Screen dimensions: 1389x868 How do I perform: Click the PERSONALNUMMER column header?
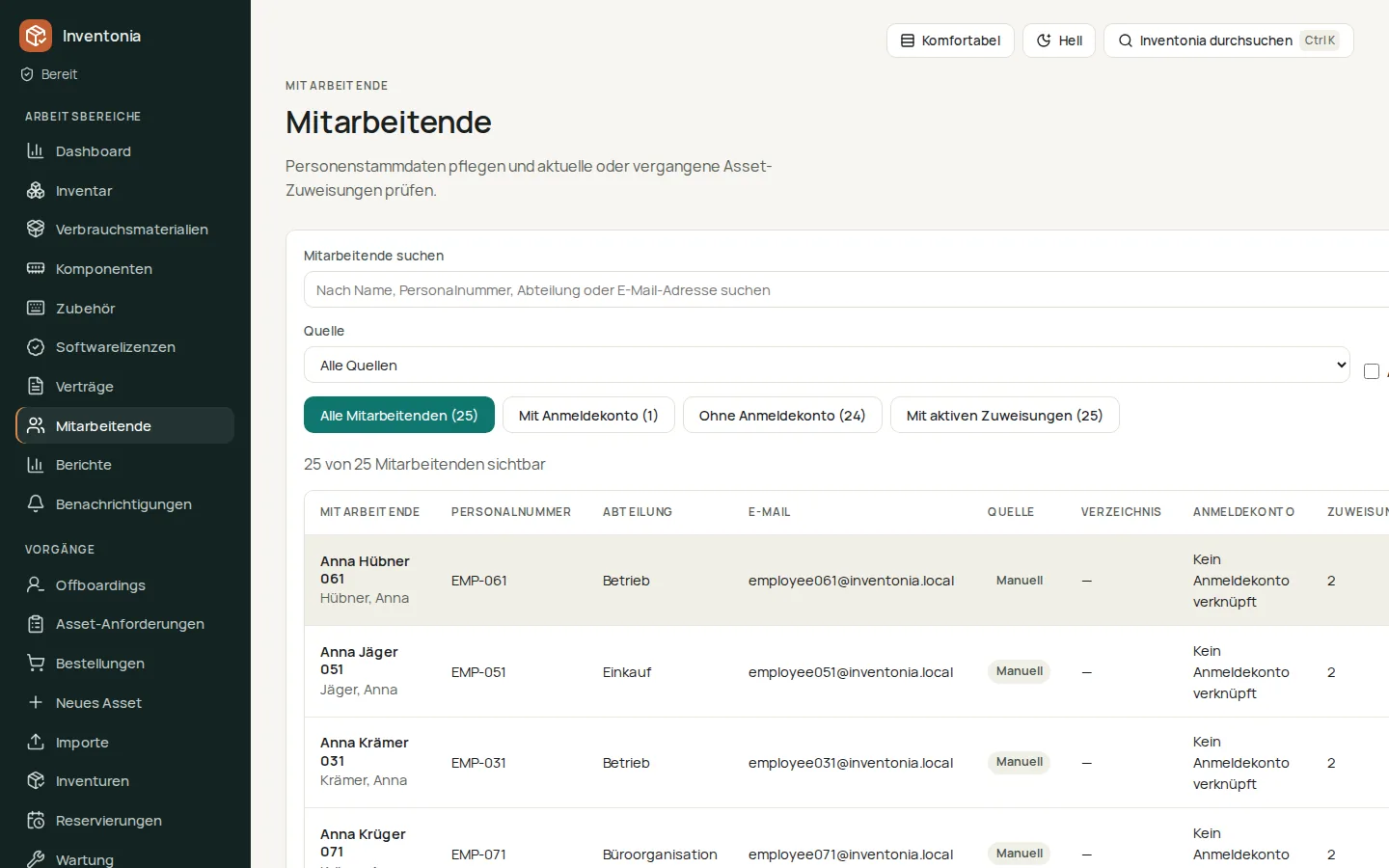(511, 512)
